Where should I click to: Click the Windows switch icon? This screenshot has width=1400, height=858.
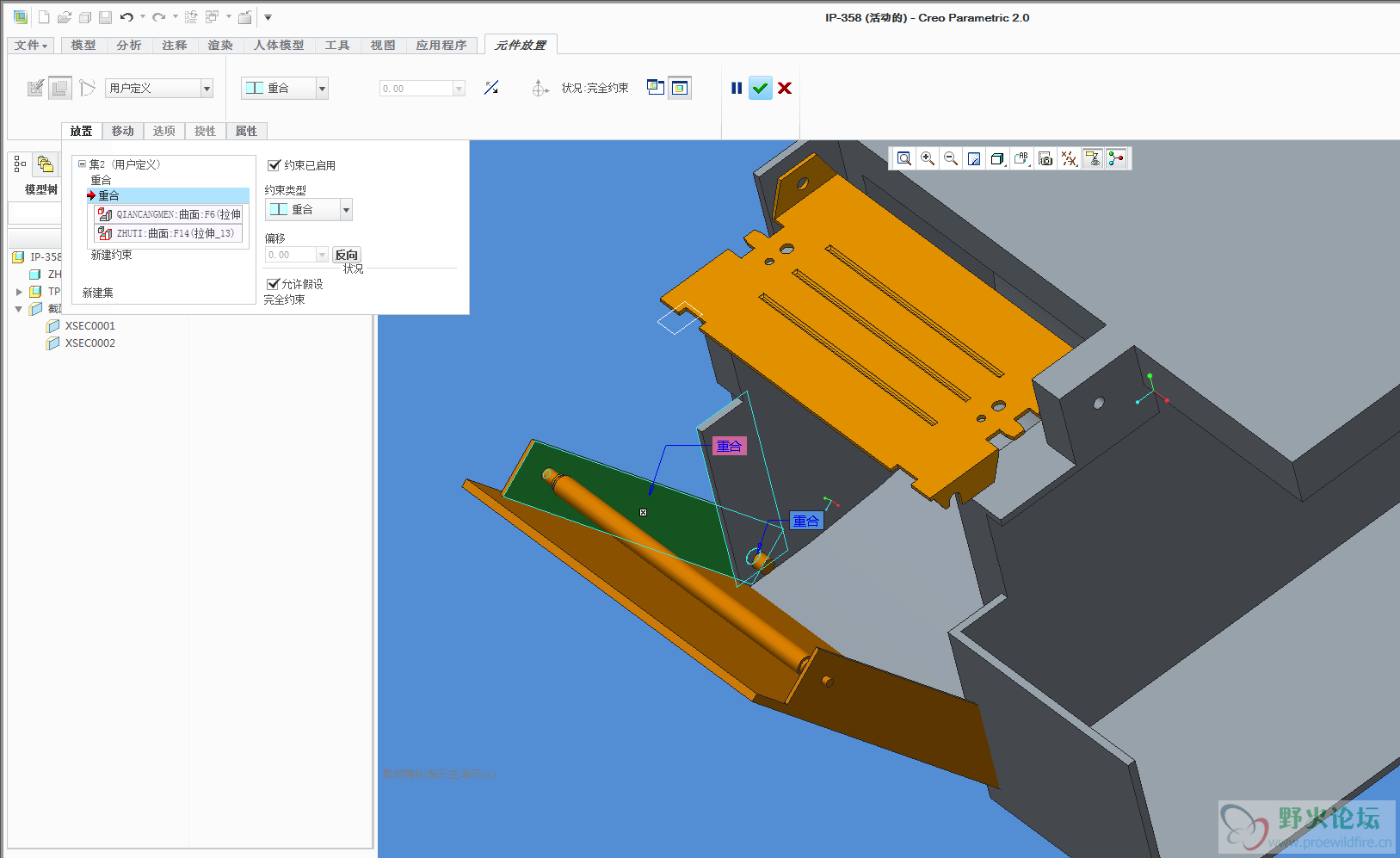pyautogui.click(x=213, y=17)
